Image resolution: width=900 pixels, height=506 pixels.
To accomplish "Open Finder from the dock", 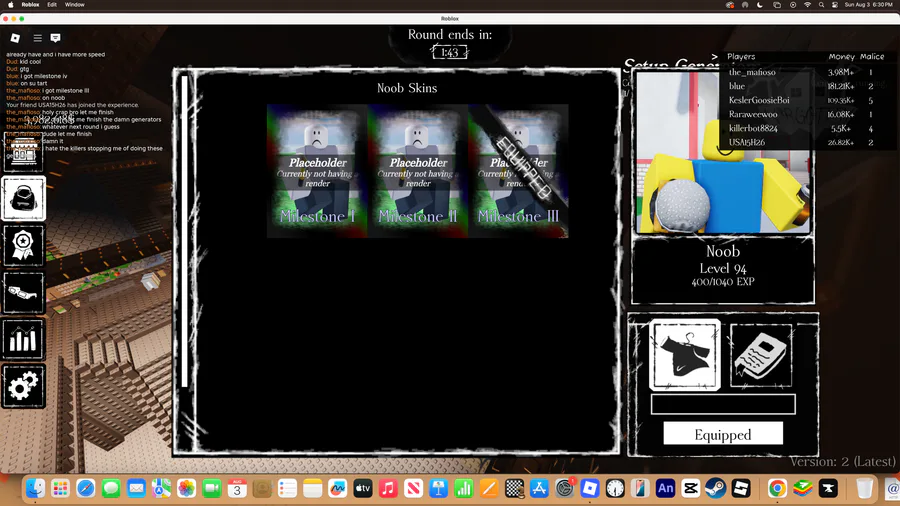I will [x=35, y=488].
